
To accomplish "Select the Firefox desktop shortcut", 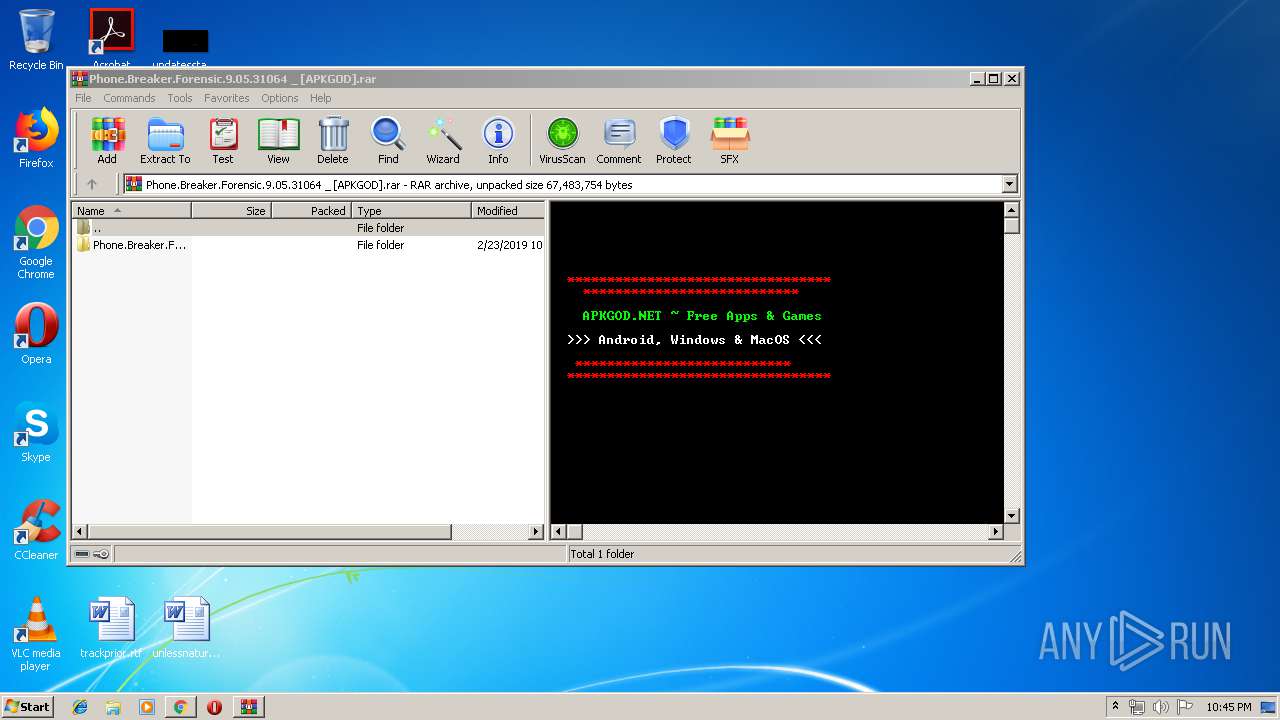I will tap(36, 138).
